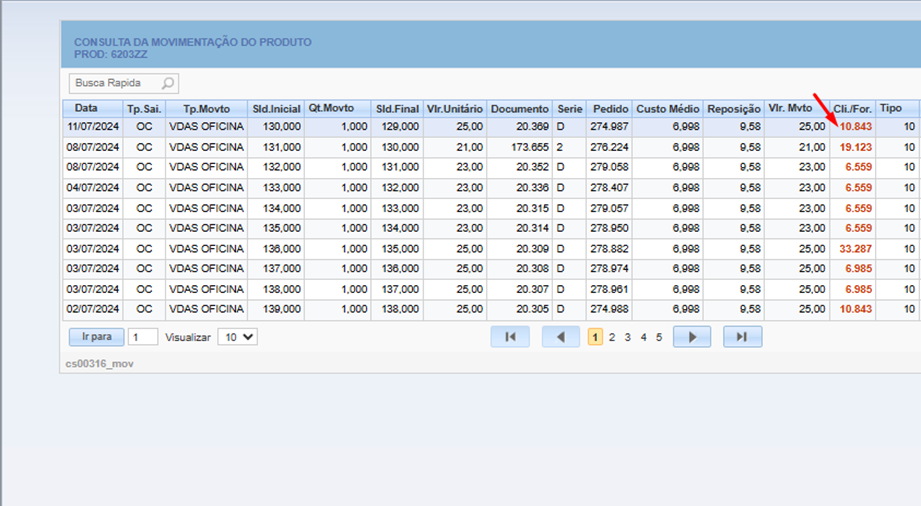Image resolution: width=921 pixels, height=506 pixels.
Task: Open the Visualizar rows-per-page dropdown
Action: point(238,337)
